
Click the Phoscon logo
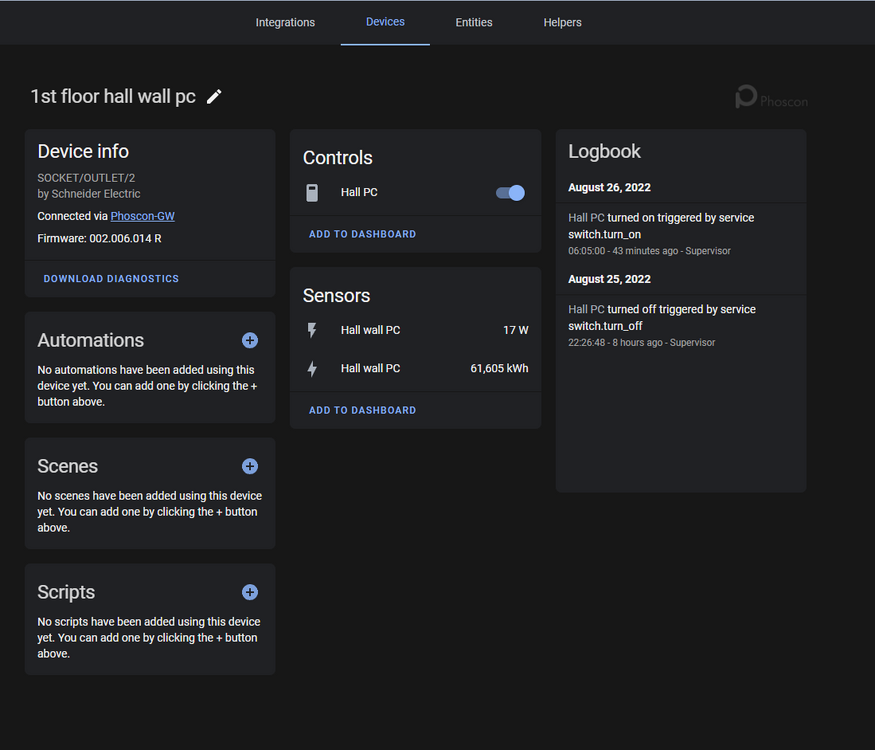pos(771,98)
